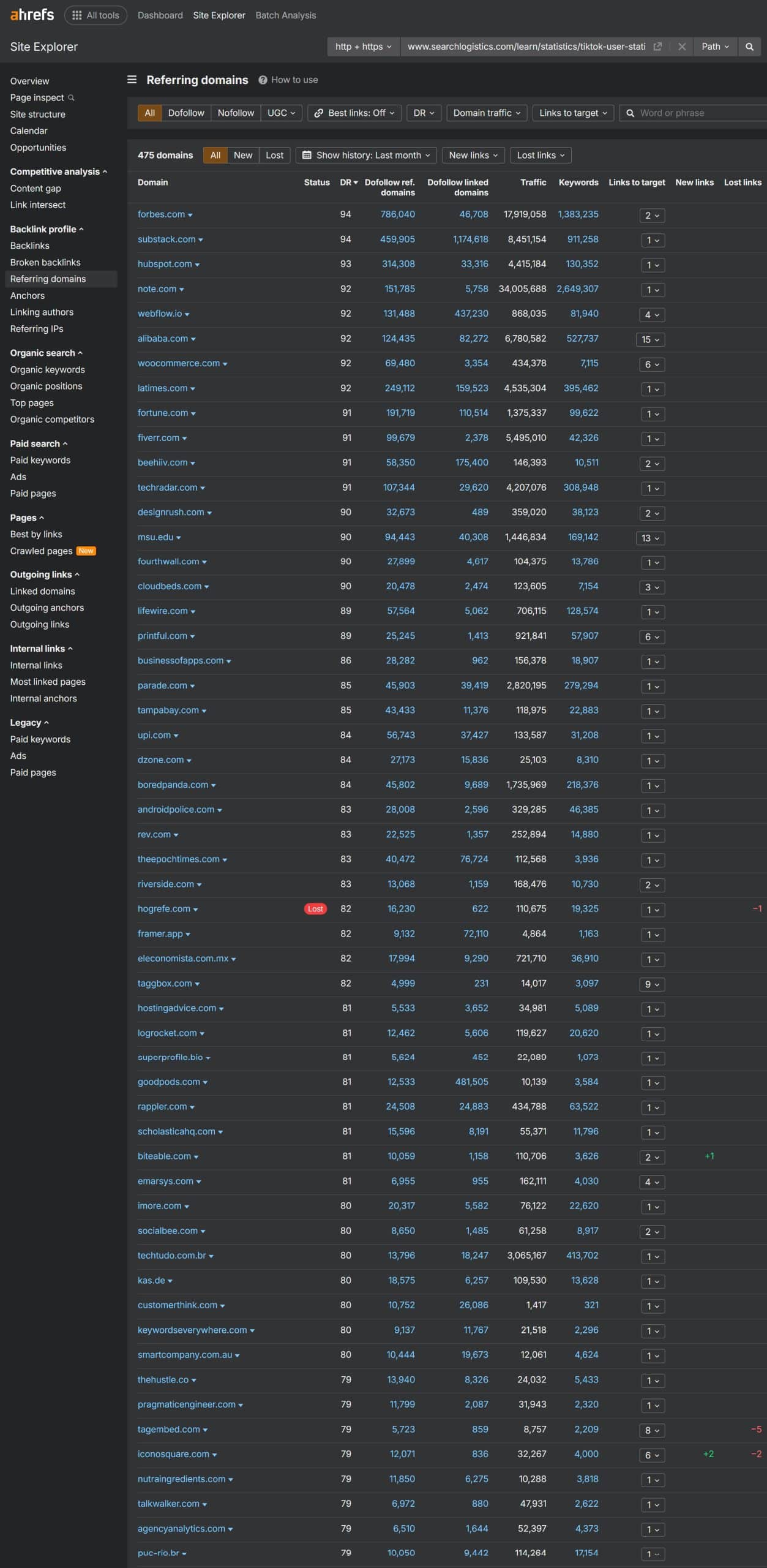Open target URL in new tab icon
The height and width of the screenshot is (1568, 767).
click(657, 47)
